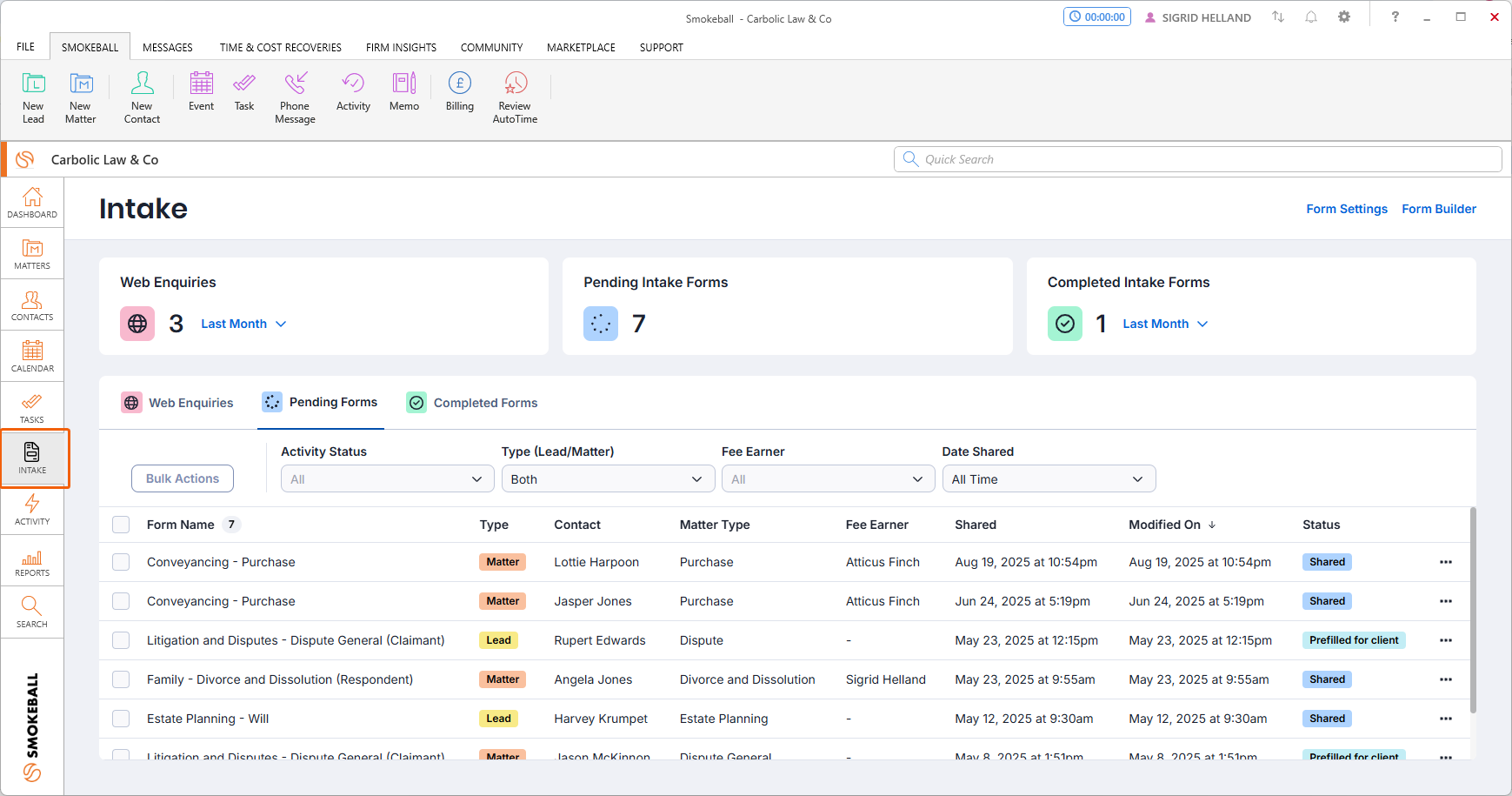Screen dimensions: 1512x796
Task: Sort by Modified On column
Action: (1172, 525)
